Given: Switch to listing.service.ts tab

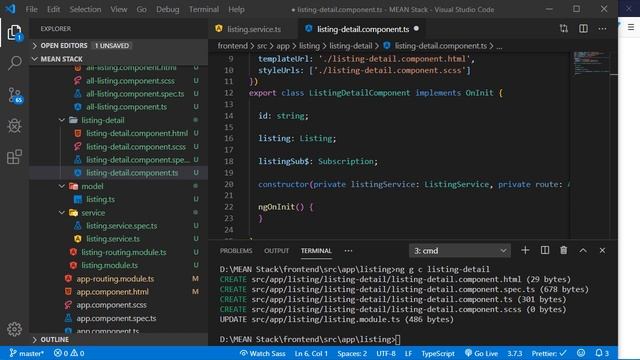Looking at the screenshot, I should click(253, 29).
